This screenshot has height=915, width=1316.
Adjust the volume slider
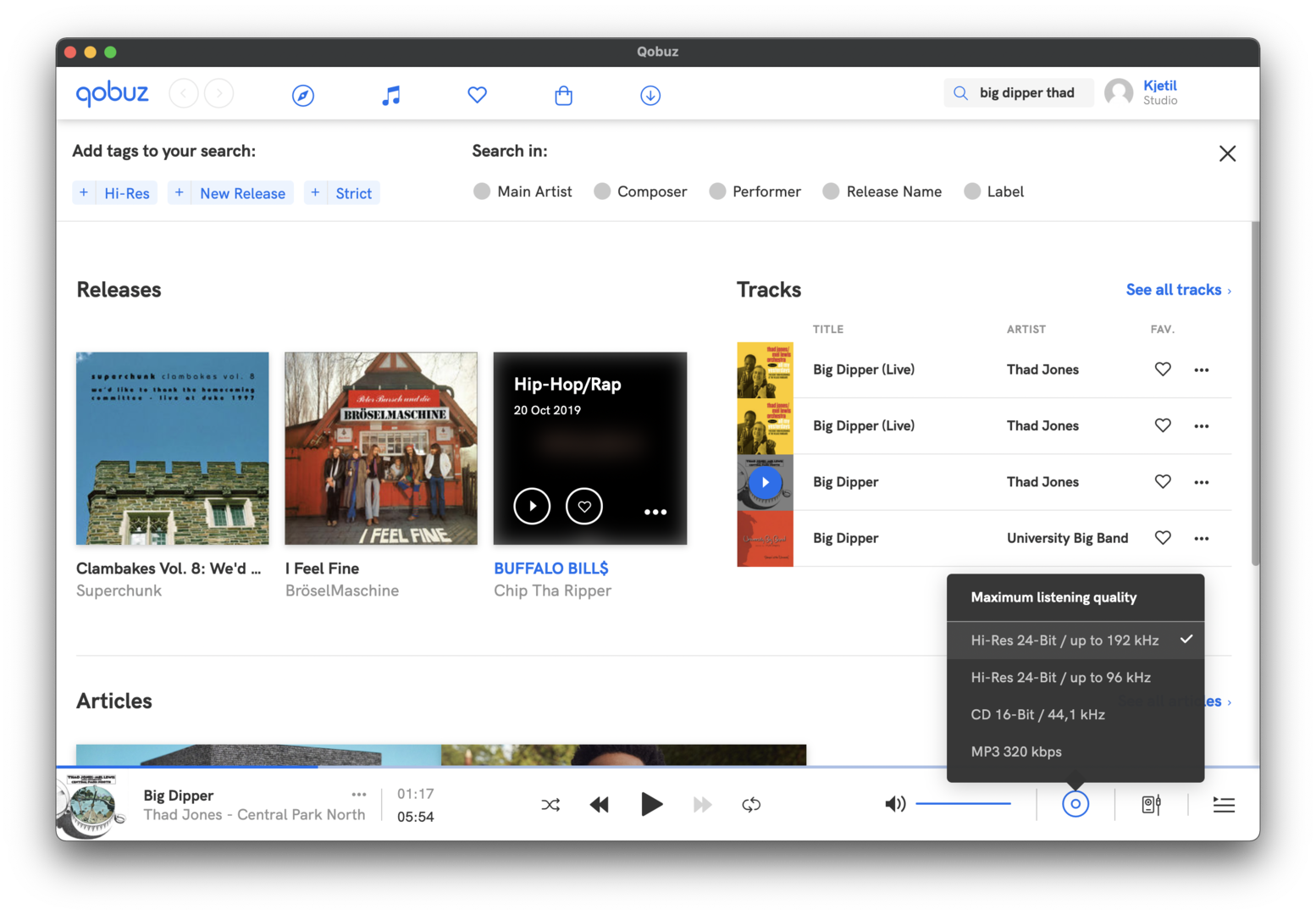(964, 803)
